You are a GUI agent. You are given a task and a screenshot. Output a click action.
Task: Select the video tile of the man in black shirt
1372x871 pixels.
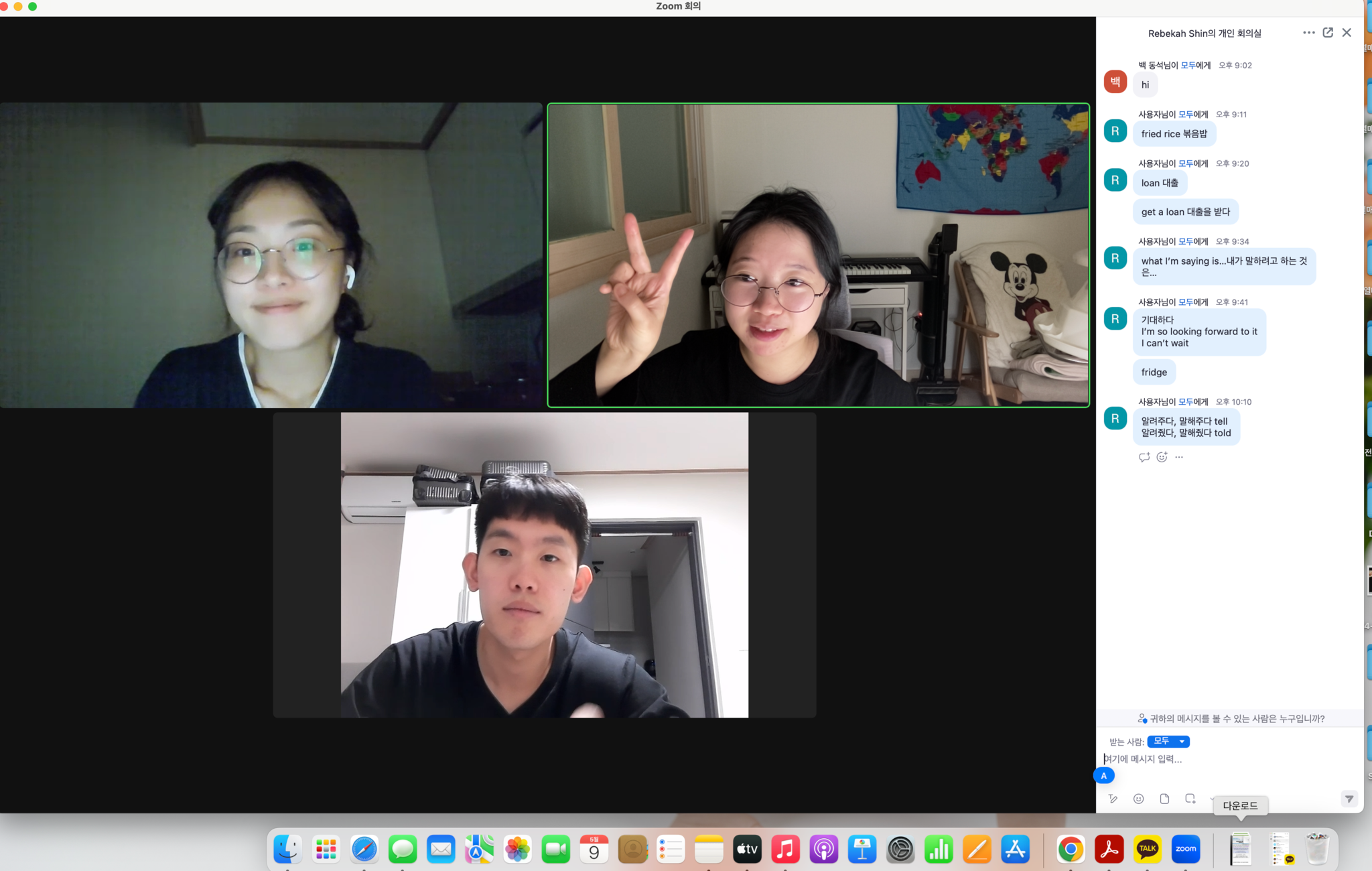pyautogui.click(x=545, y=565)
